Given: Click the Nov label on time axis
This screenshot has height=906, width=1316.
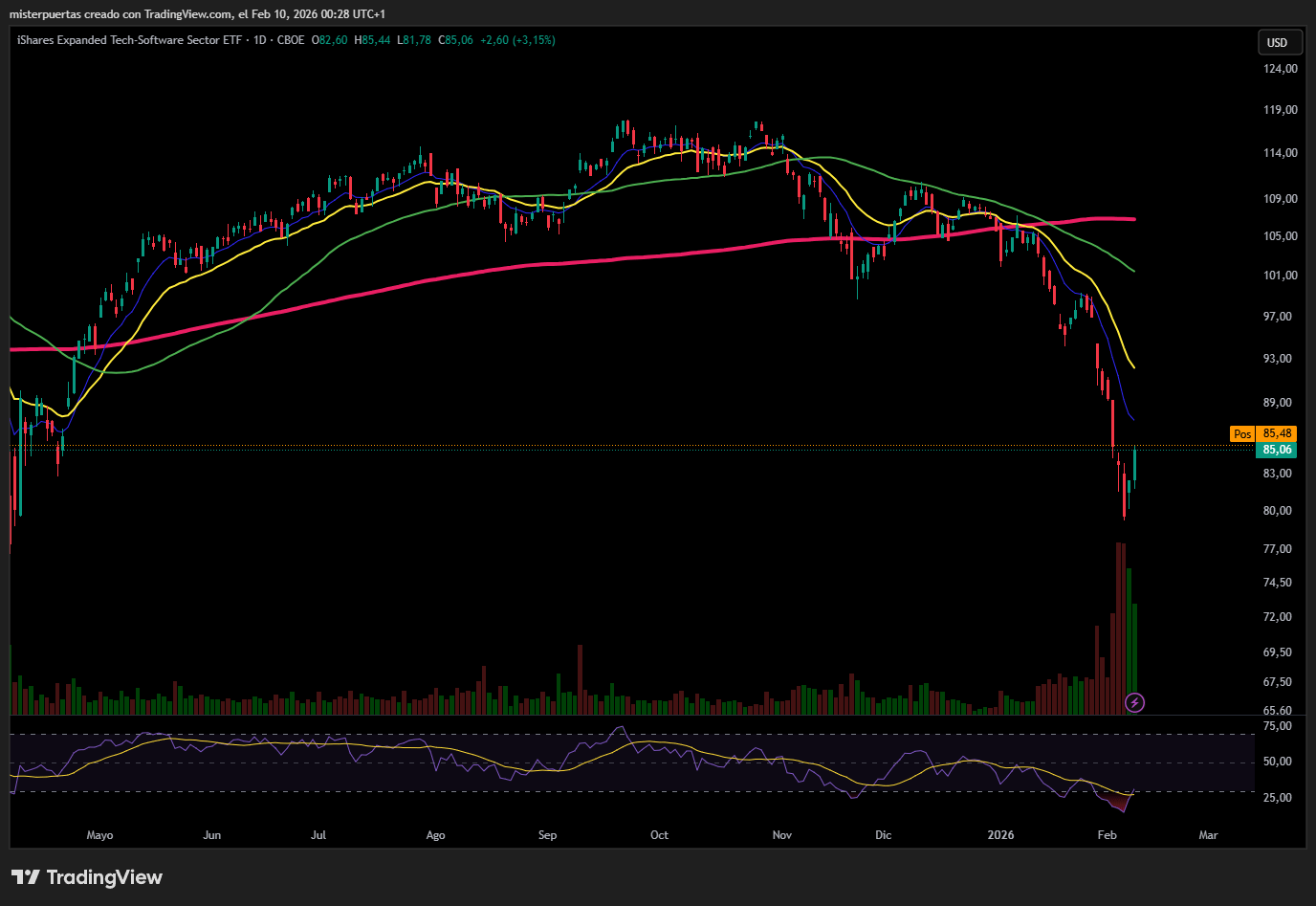Looking at the screenshot, I should coord(782,835).
